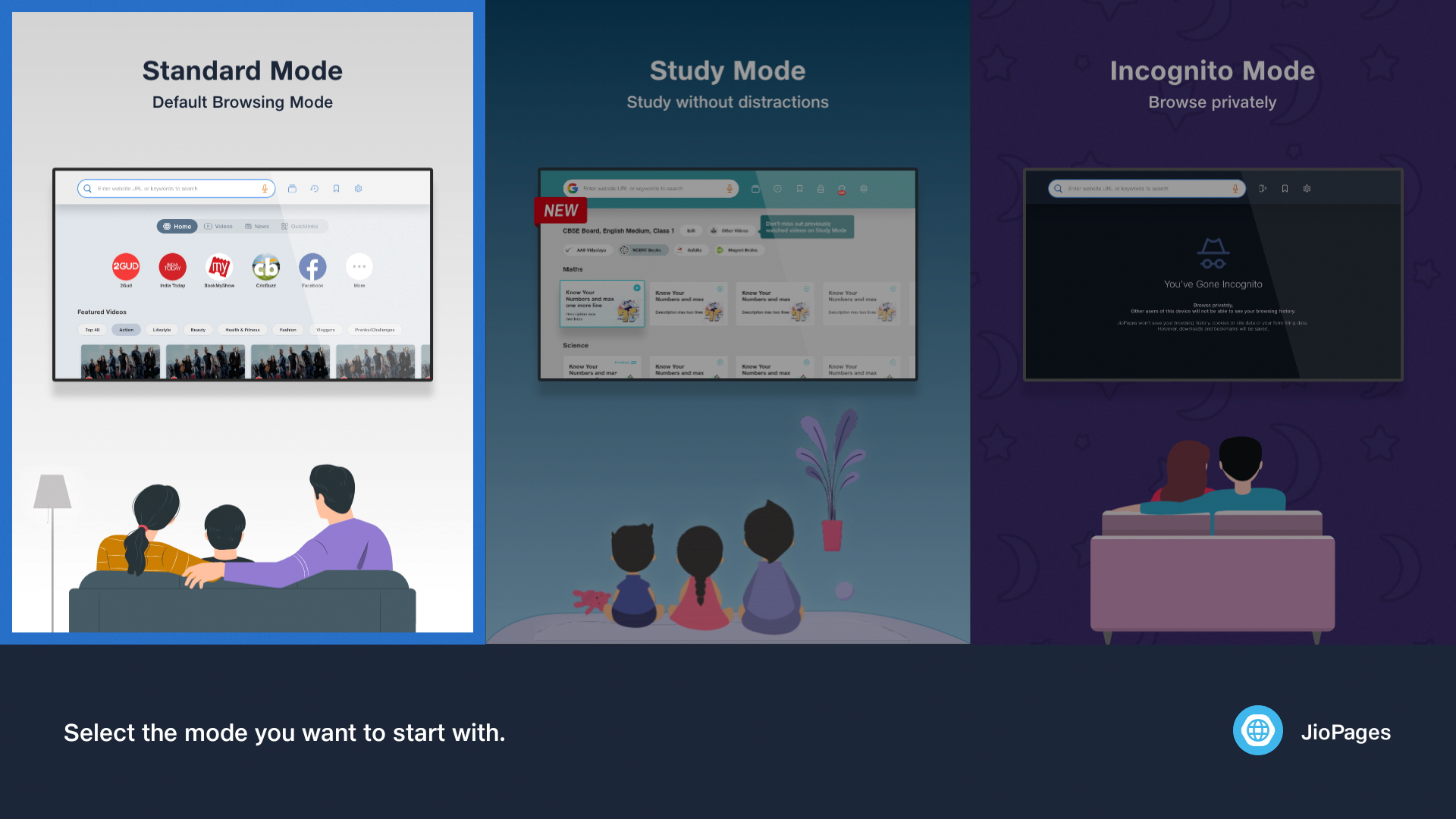Viewport: 1456px width, 819px height.
Task: Click the 'Featured Videos' heading in Standard preview
Action: [x=102, y=312]
